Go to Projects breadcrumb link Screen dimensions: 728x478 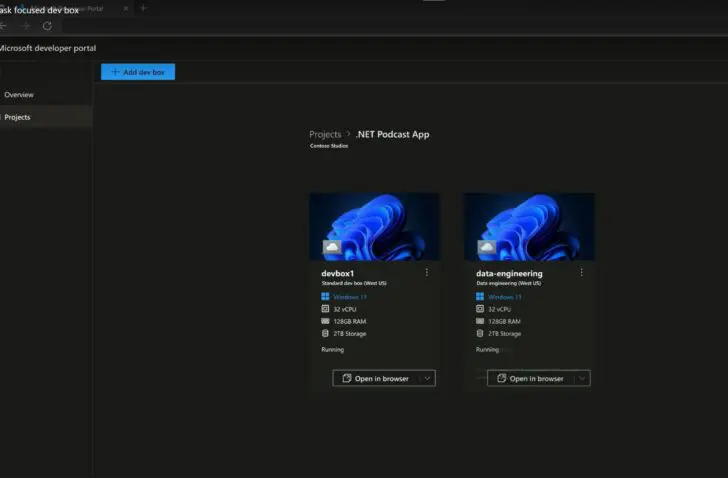coord(325,135)
